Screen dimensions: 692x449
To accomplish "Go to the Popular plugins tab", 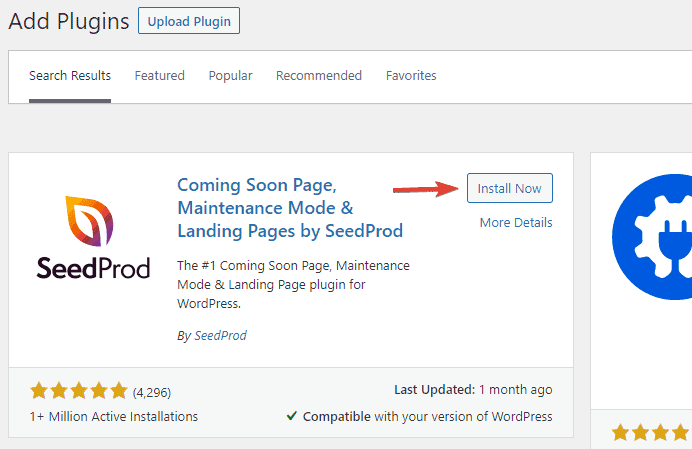I will (x=230, y=76).
